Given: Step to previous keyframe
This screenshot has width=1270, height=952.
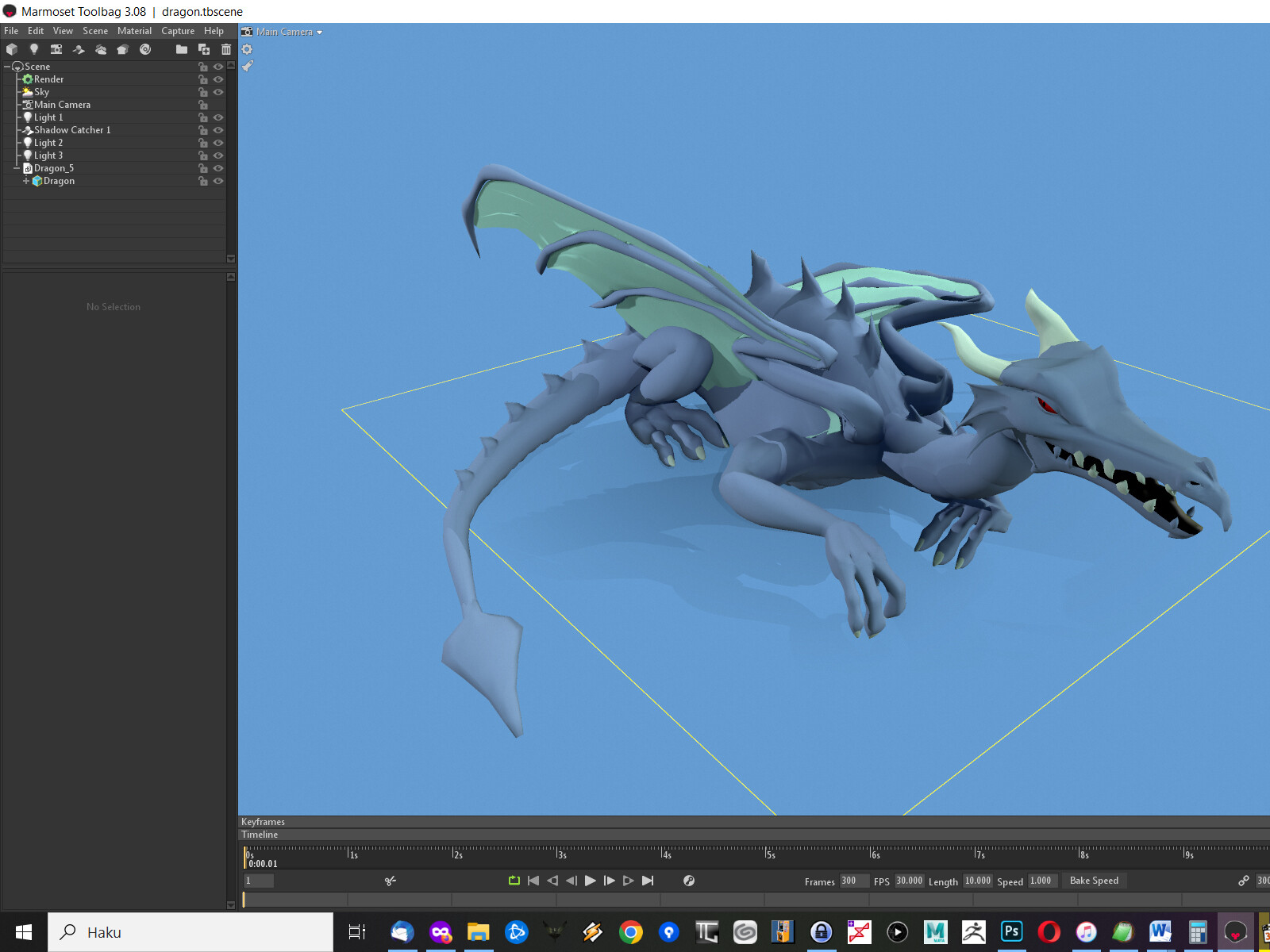Looking at the screenshot, I should coord(552,881).
